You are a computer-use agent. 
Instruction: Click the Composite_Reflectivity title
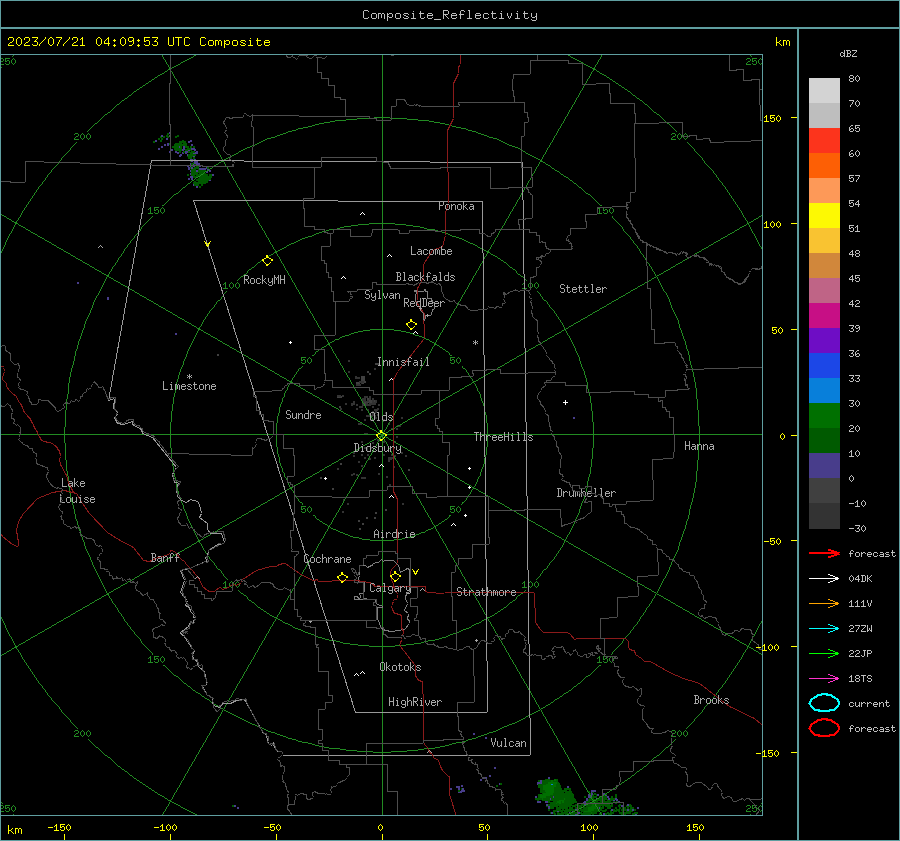click(450, 15)
